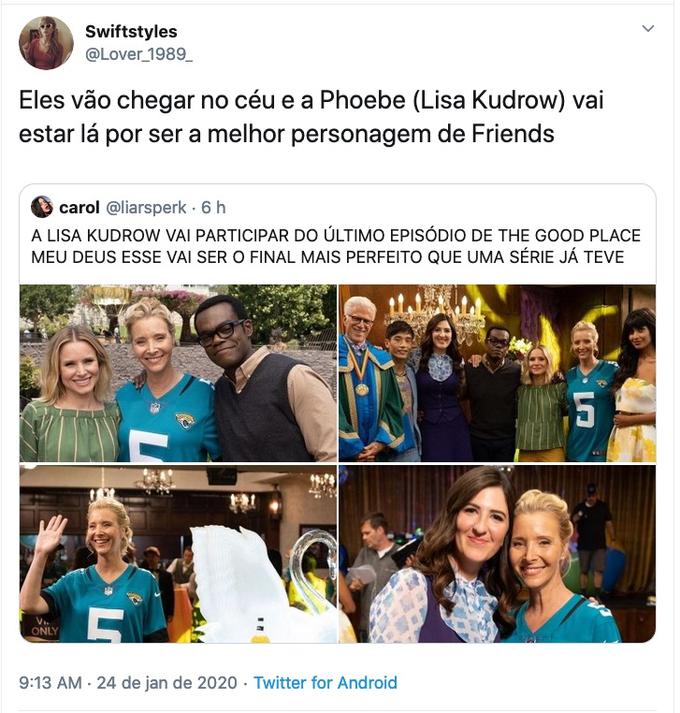The image size is (680, 713).
Task: Click the 24 de jan de 2020 date
Action: 167,683
